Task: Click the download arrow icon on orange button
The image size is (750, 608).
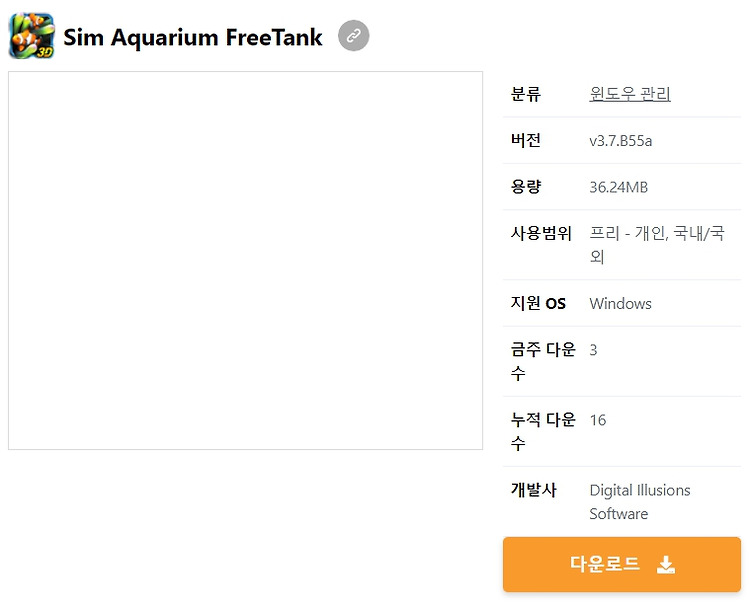Action: pyautogui.click(x=666, y=564)
